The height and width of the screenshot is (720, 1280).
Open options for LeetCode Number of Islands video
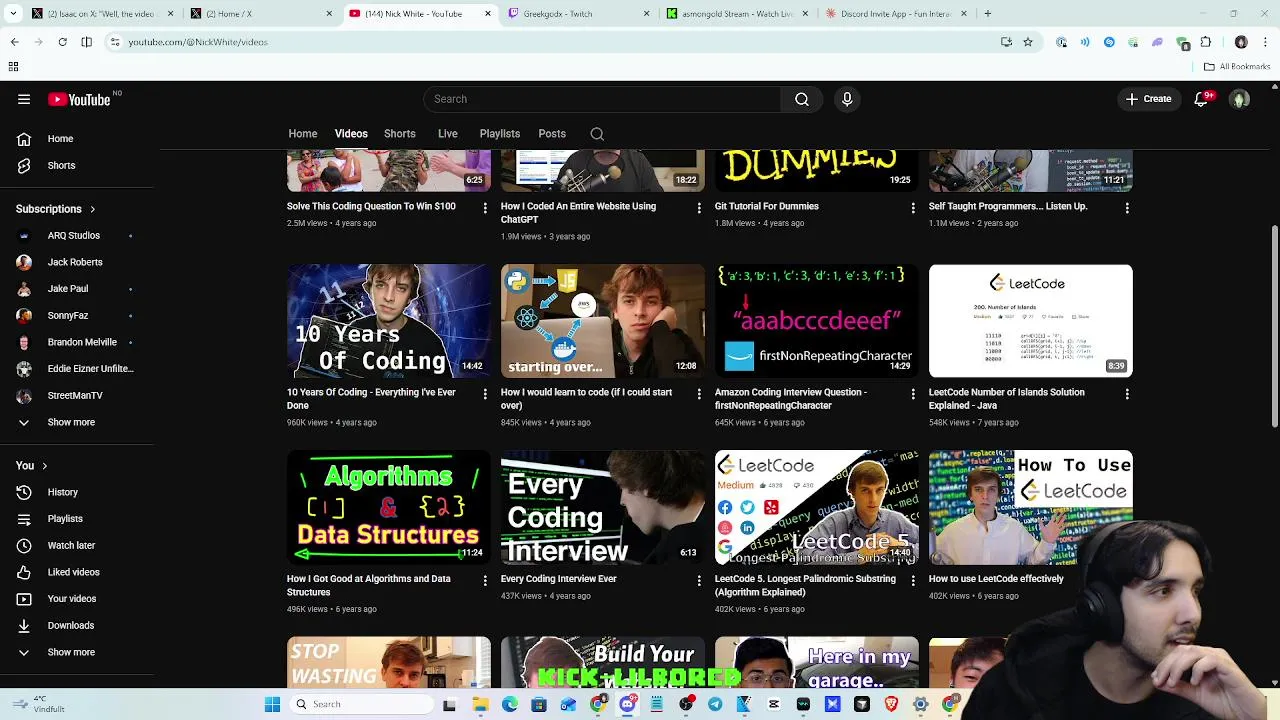(x=1127, y=394)
